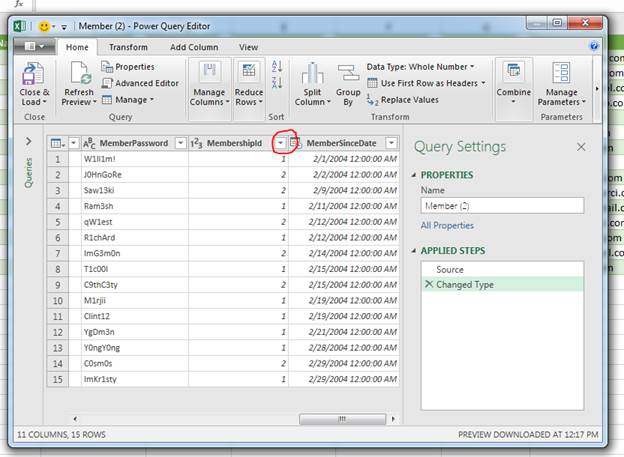Open the MemberSinceDate column filter dropdown

coord(392,143)
